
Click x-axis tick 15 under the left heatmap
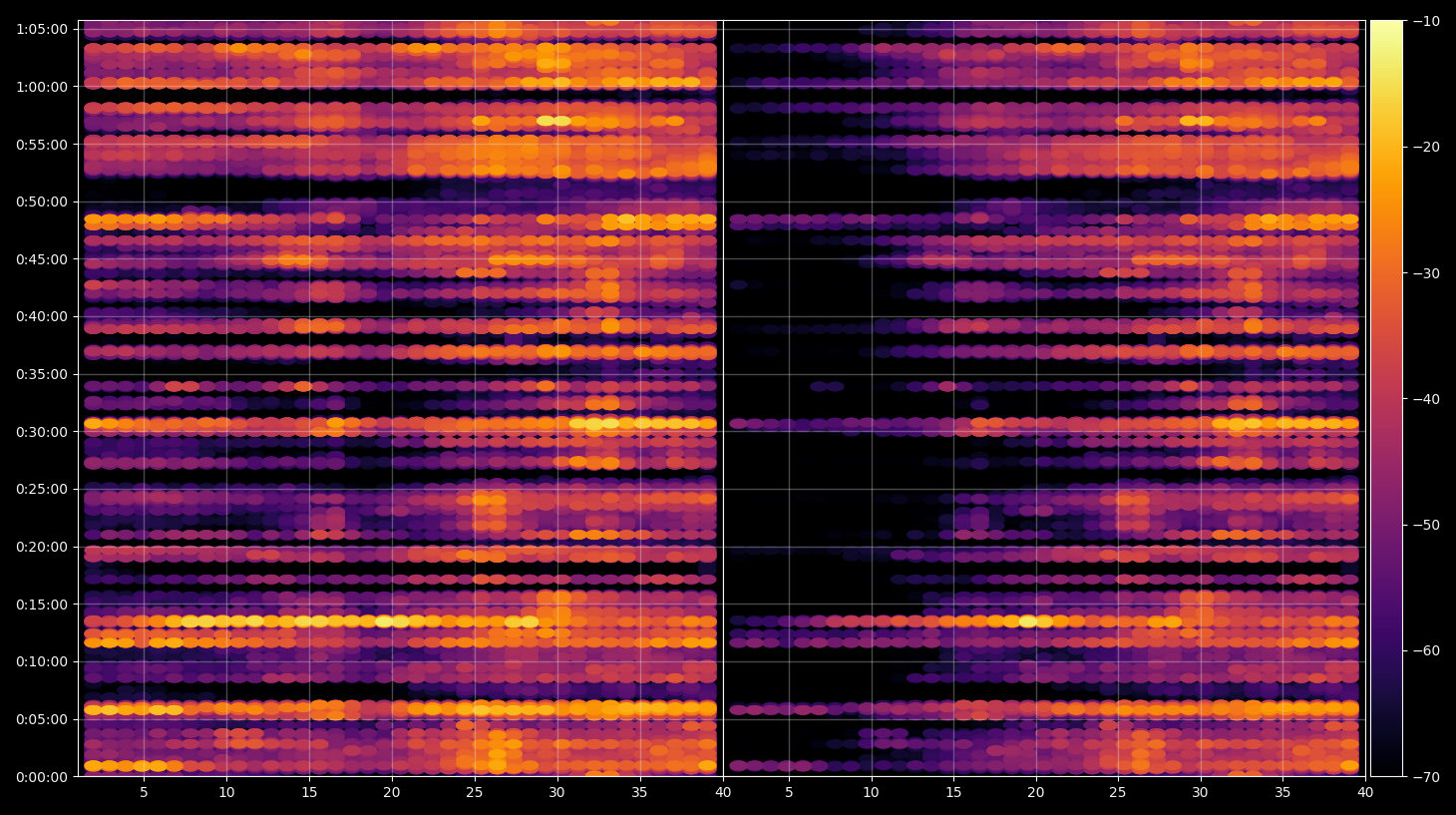(309, 792)
